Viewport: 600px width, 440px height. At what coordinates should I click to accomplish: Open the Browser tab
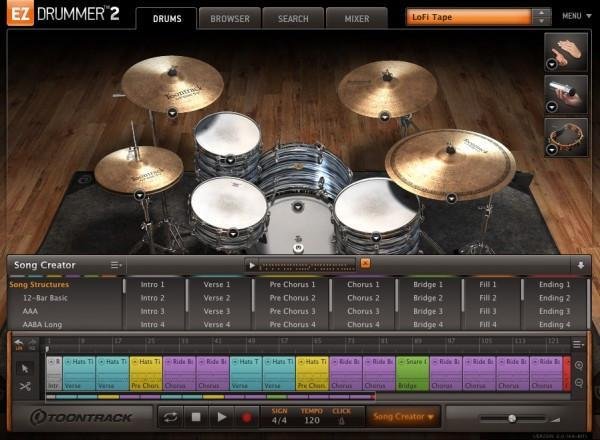pos(229,18)
